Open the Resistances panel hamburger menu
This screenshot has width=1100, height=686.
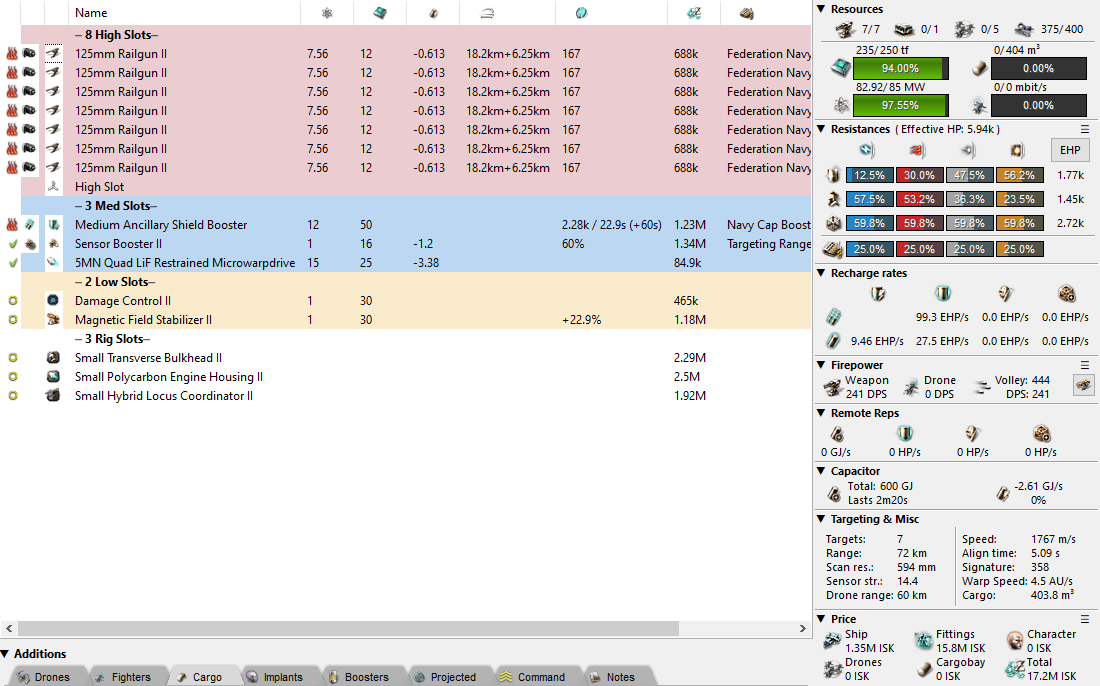pos(1085,129)
